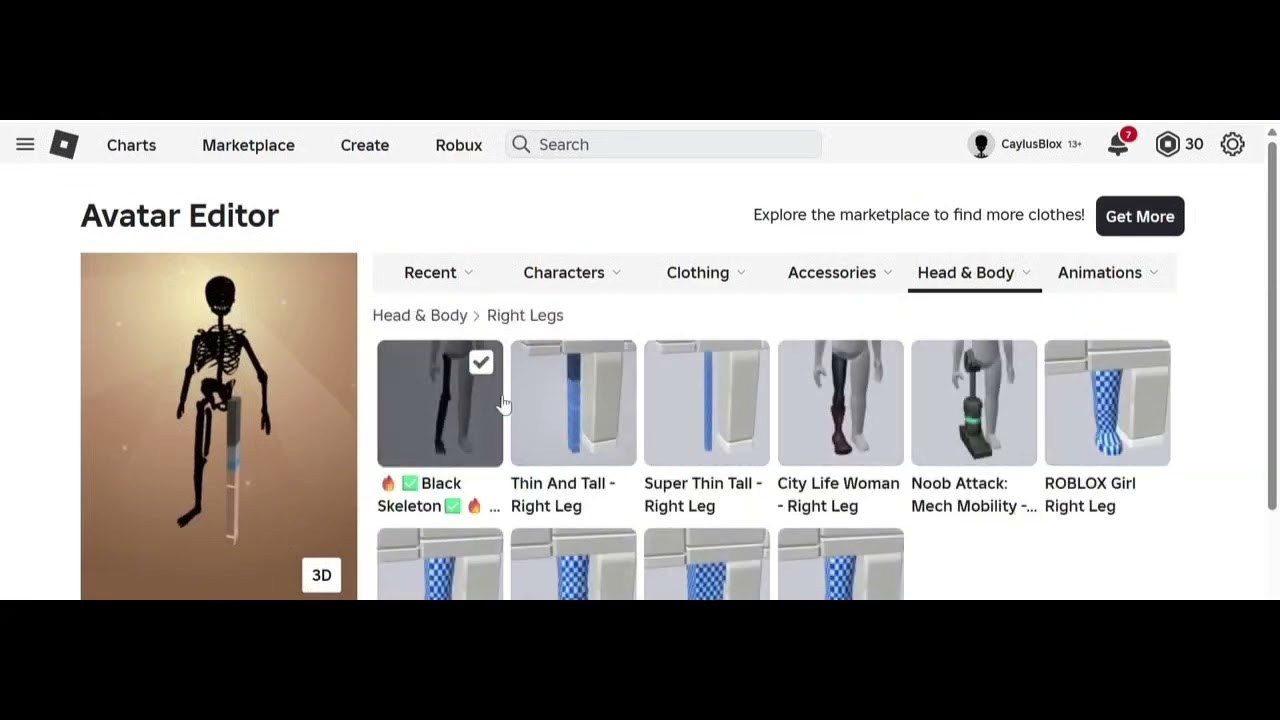
Task: Expand the Clothing dropdown
Action: click(x=706, y=273)
